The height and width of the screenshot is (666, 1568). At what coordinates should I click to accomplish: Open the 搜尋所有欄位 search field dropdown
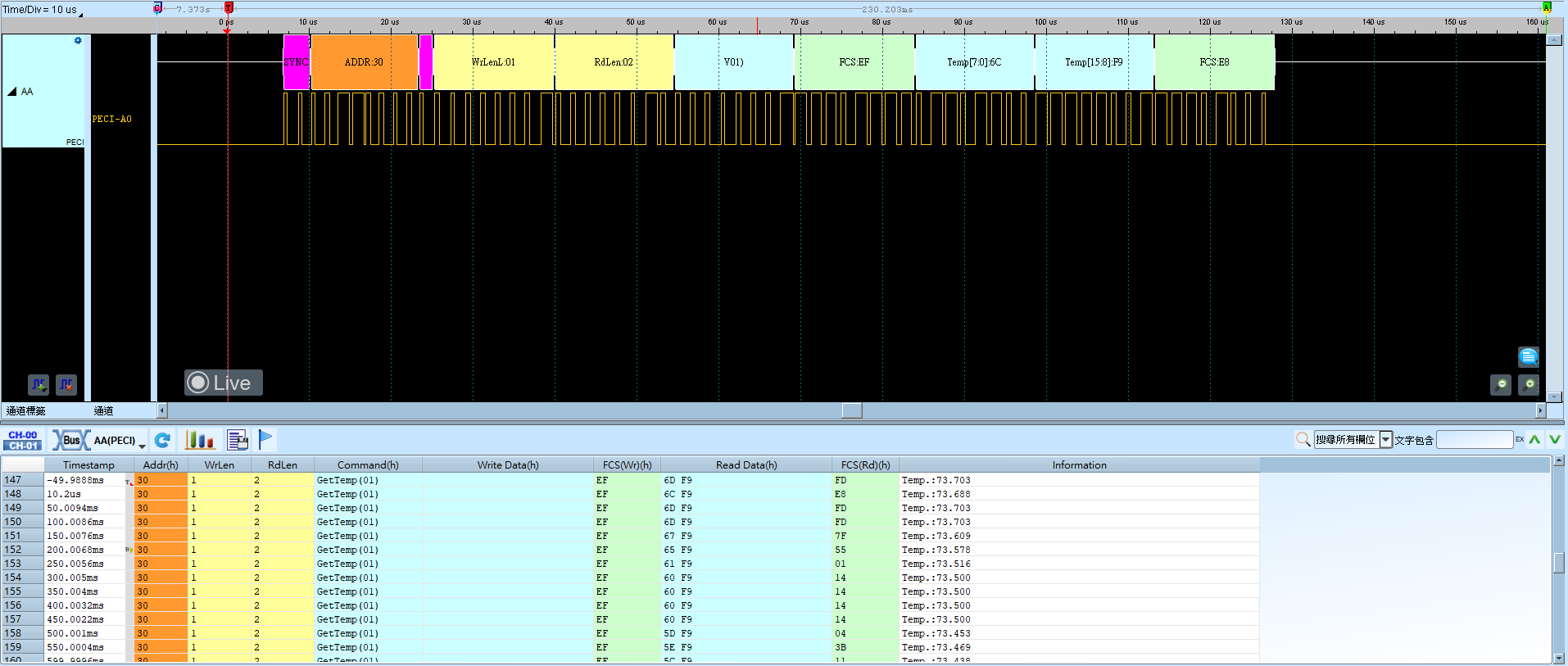[x=1386, y=440]
